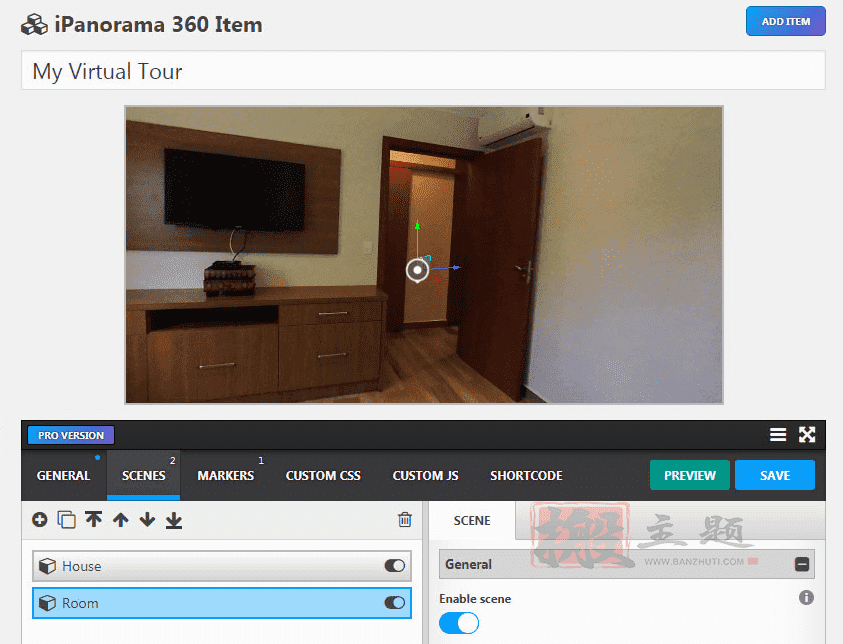Collapse the General section
This screenshot has width=843, height=644.
click(802, 564)
